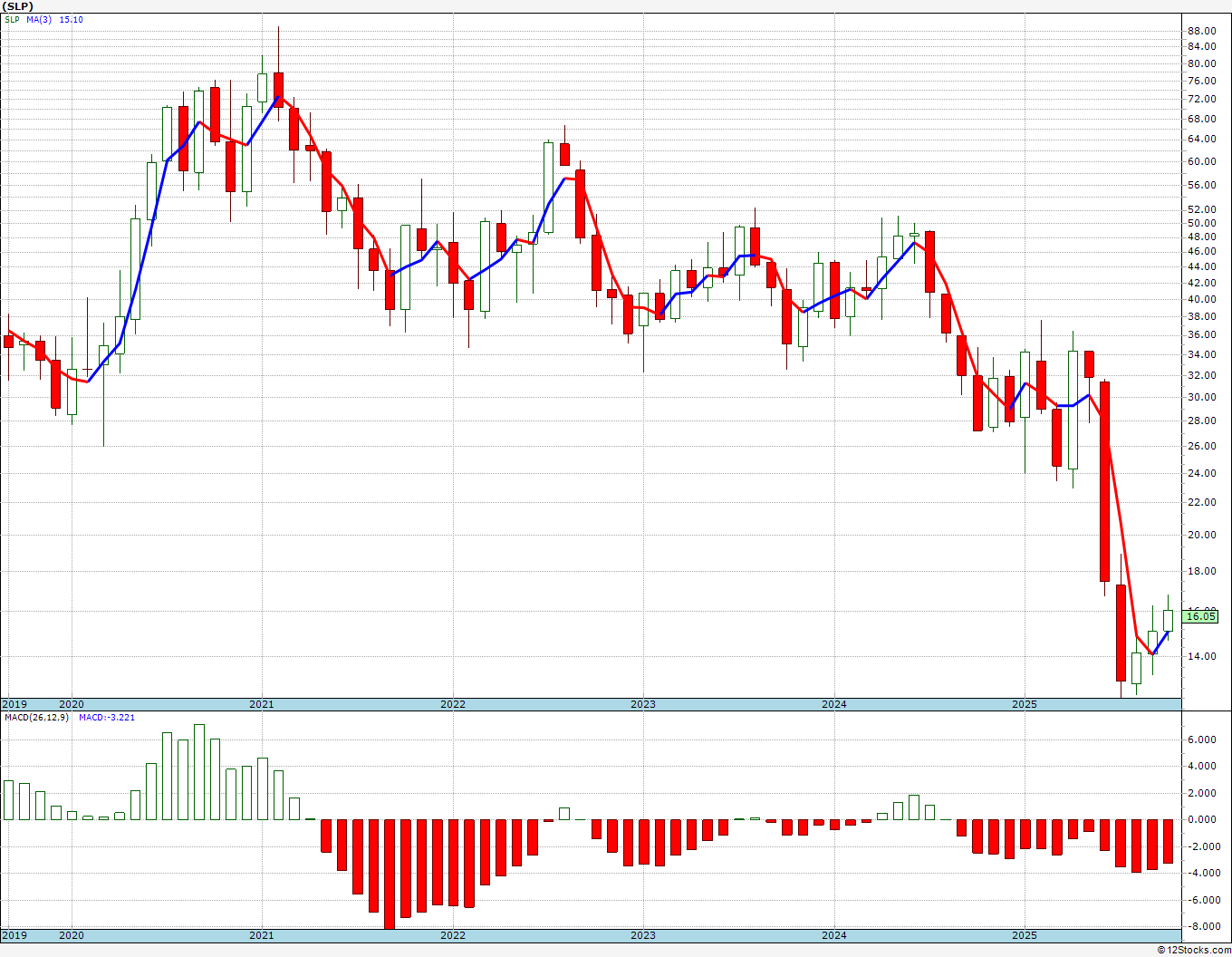Click the 76.00 price axis label
Viewport: 1232px width, 957px height.
point(1201,81)
